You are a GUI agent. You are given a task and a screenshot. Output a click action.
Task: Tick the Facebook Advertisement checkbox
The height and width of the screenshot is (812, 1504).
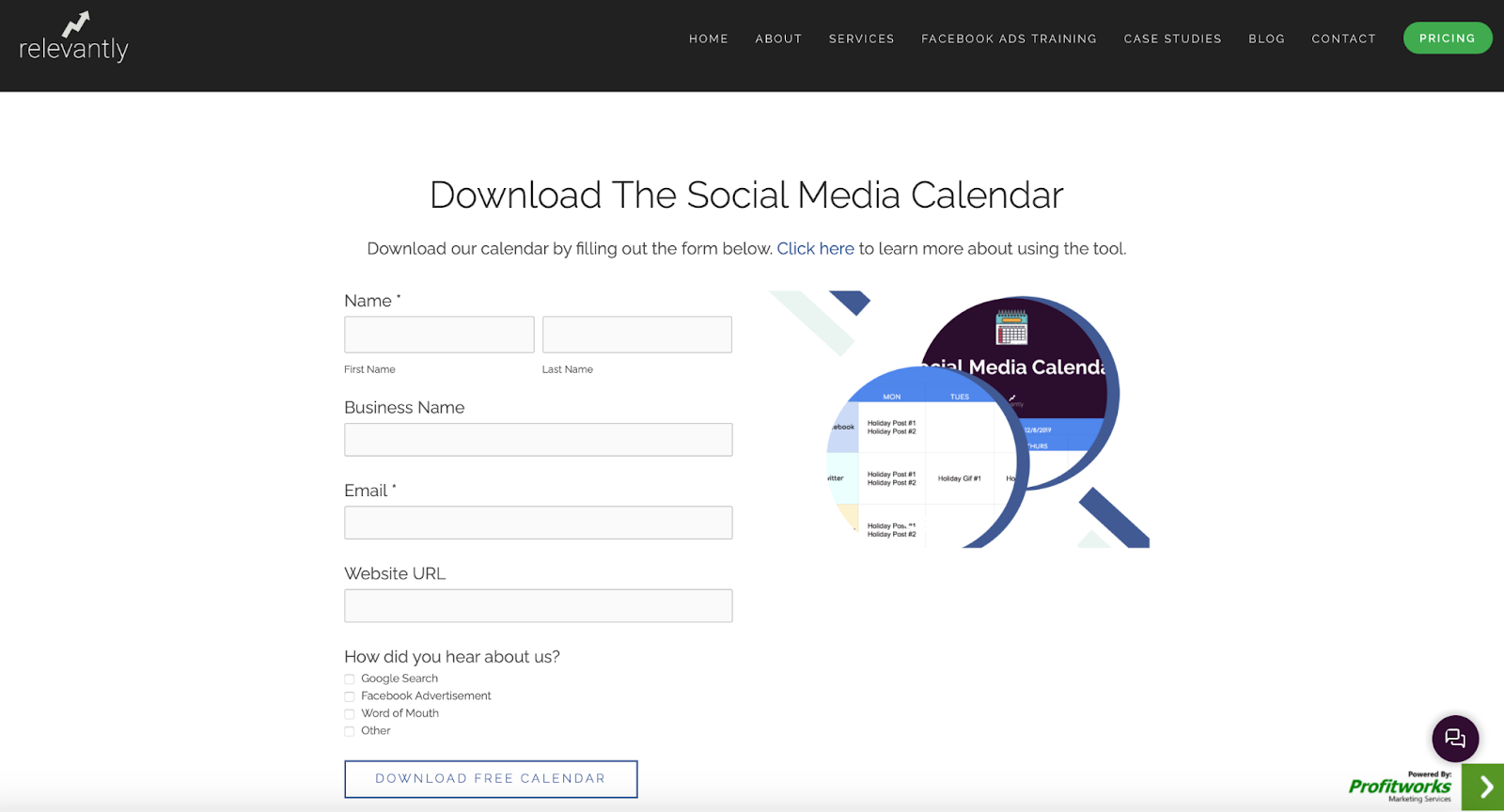(350, 696)
